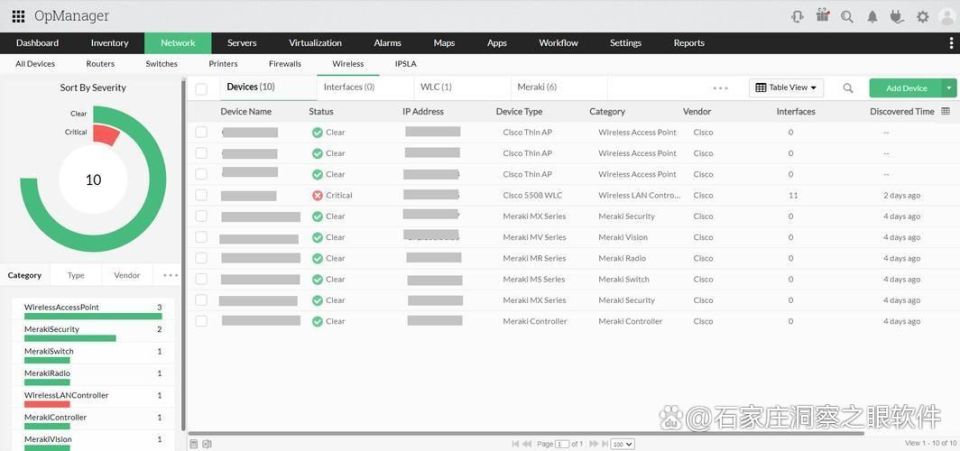Click the Add Device button
Image resolution: width=960 pixels, height=451 pixels.
coord(906,88)
